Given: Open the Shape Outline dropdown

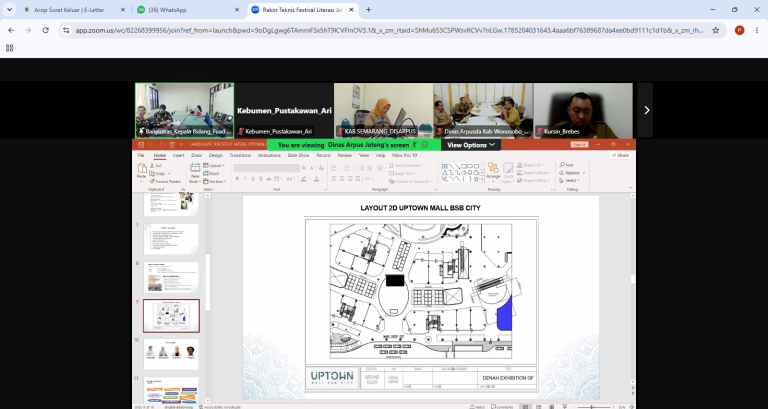Looking at the screenshot, I should tap(534, 173).
